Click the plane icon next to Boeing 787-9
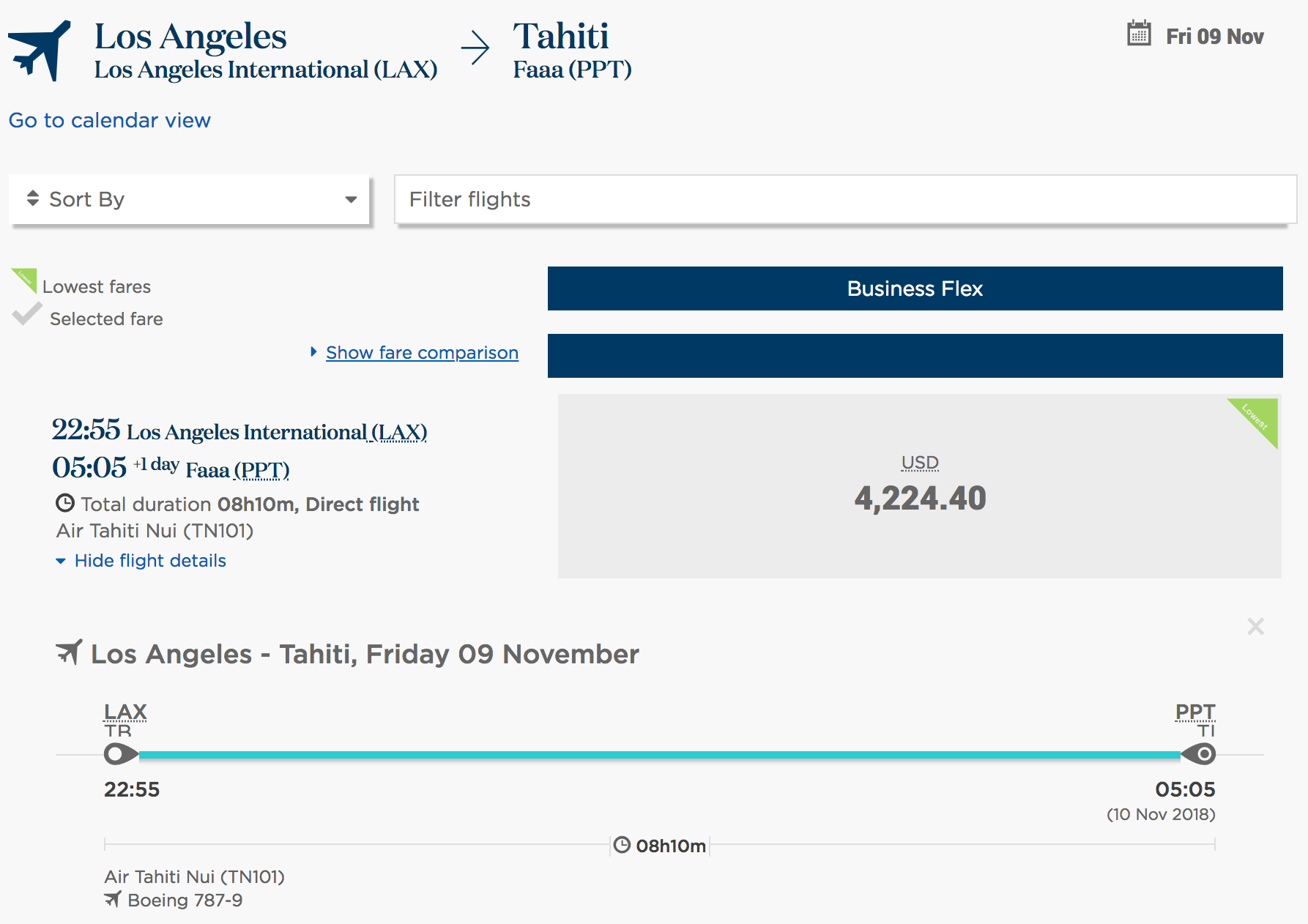The width and height of the screenshot is (1308, 924). 113,899
